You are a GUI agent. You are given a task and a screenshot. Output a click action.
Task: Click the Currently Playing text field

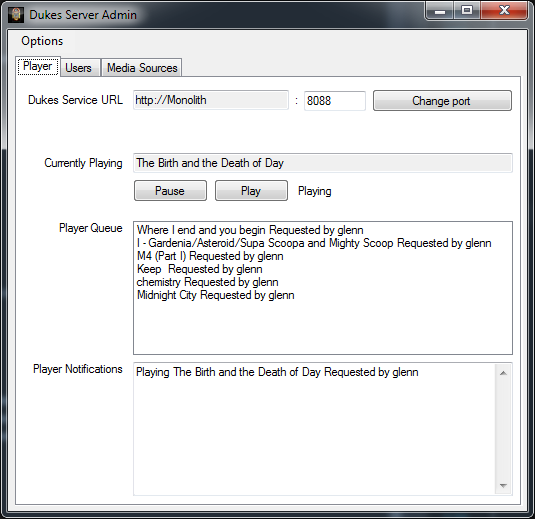coord(323,163)
